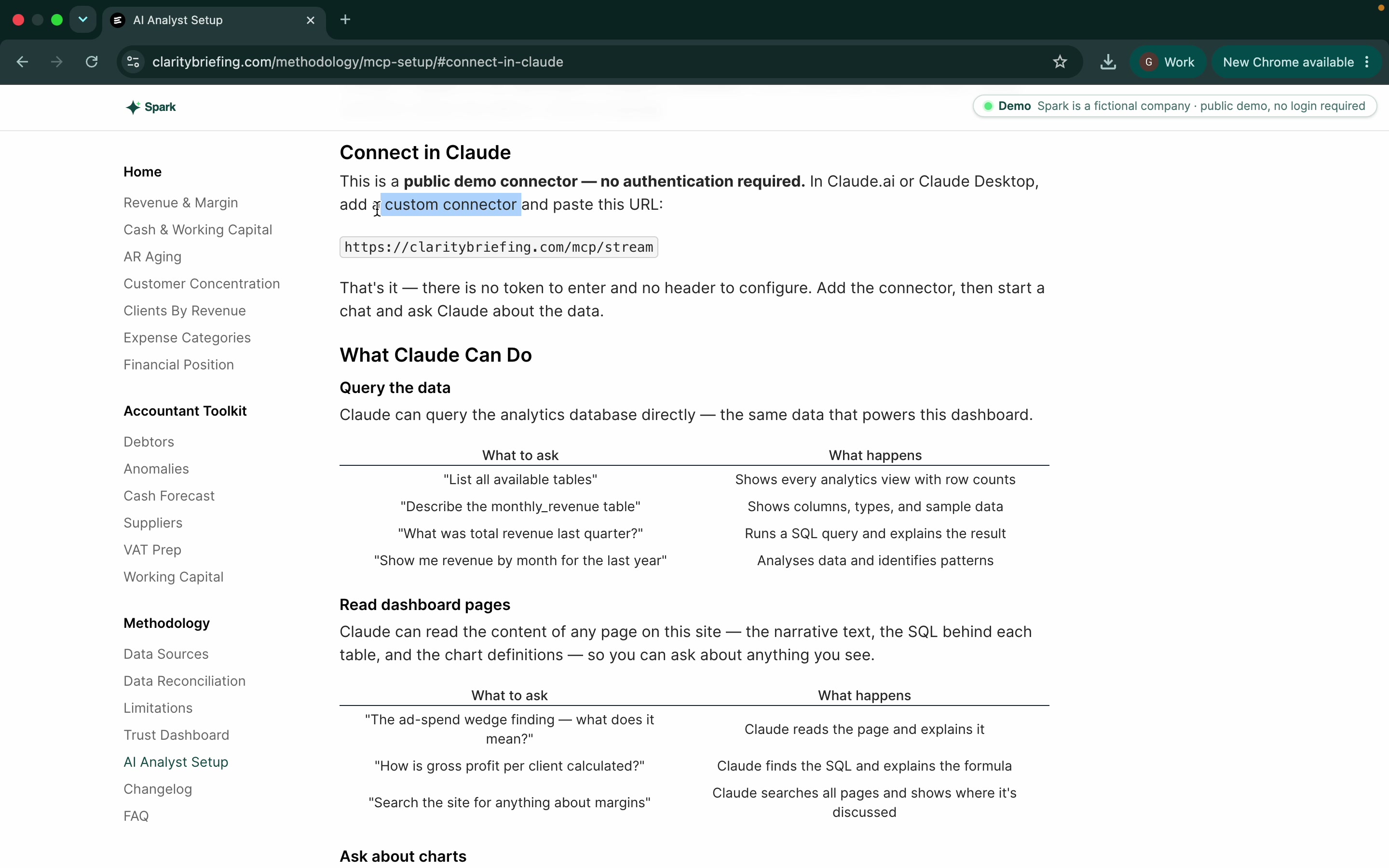Click the Connect in Claude heading
Image resolution: width=1389 pixels, height=868 pixels.
(425, 153)
